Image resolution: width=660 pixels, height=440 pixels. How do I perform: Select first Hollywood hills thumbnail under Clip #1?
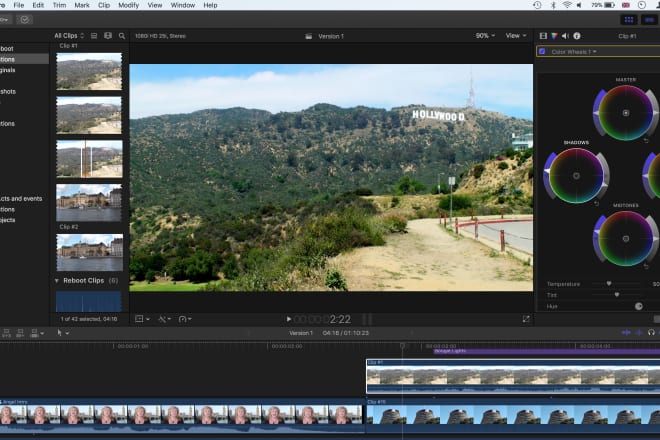(x=89, y=71)
